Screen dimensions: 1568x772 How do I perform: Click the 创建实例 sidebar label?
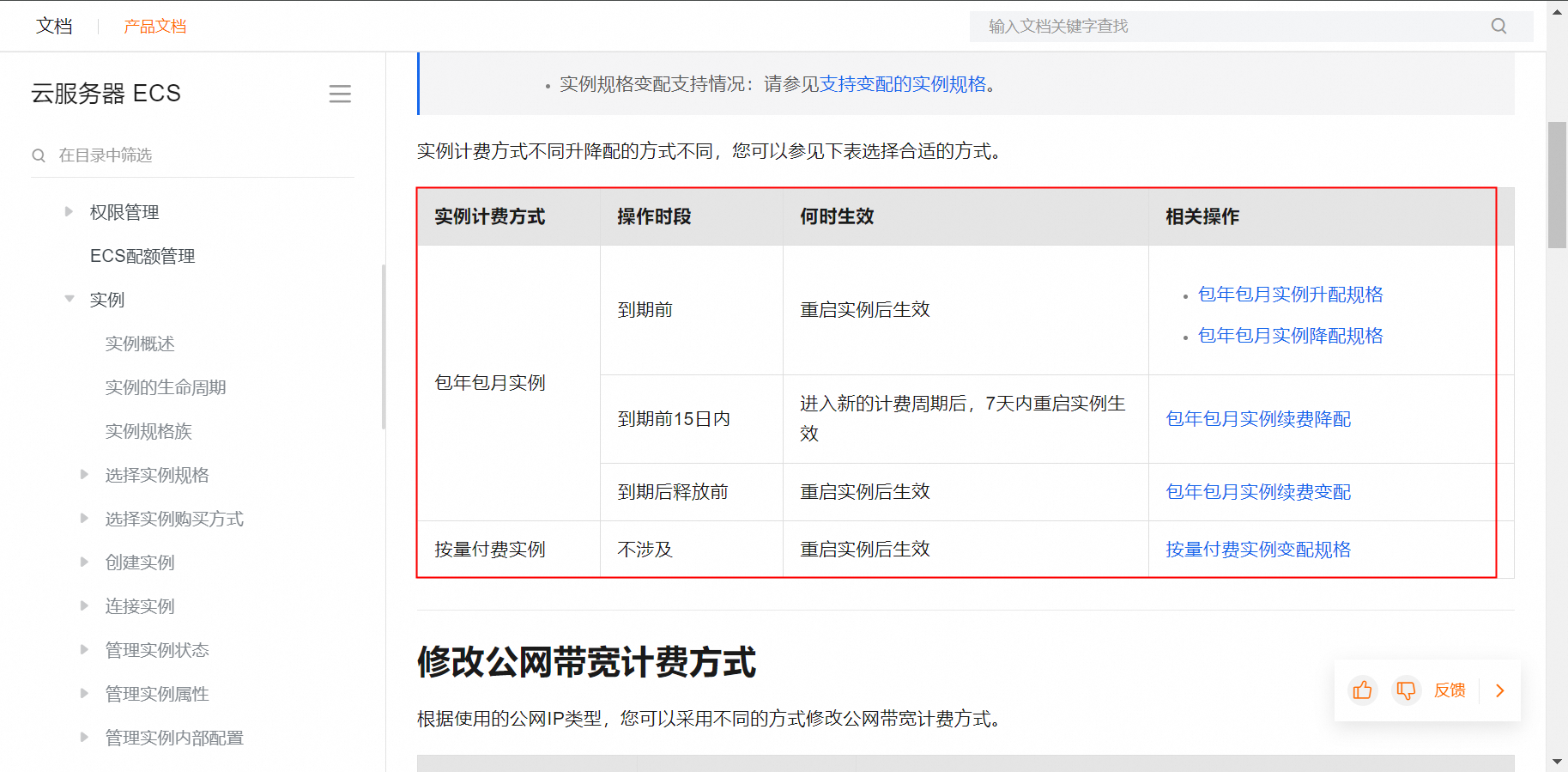tap(140, 562)
